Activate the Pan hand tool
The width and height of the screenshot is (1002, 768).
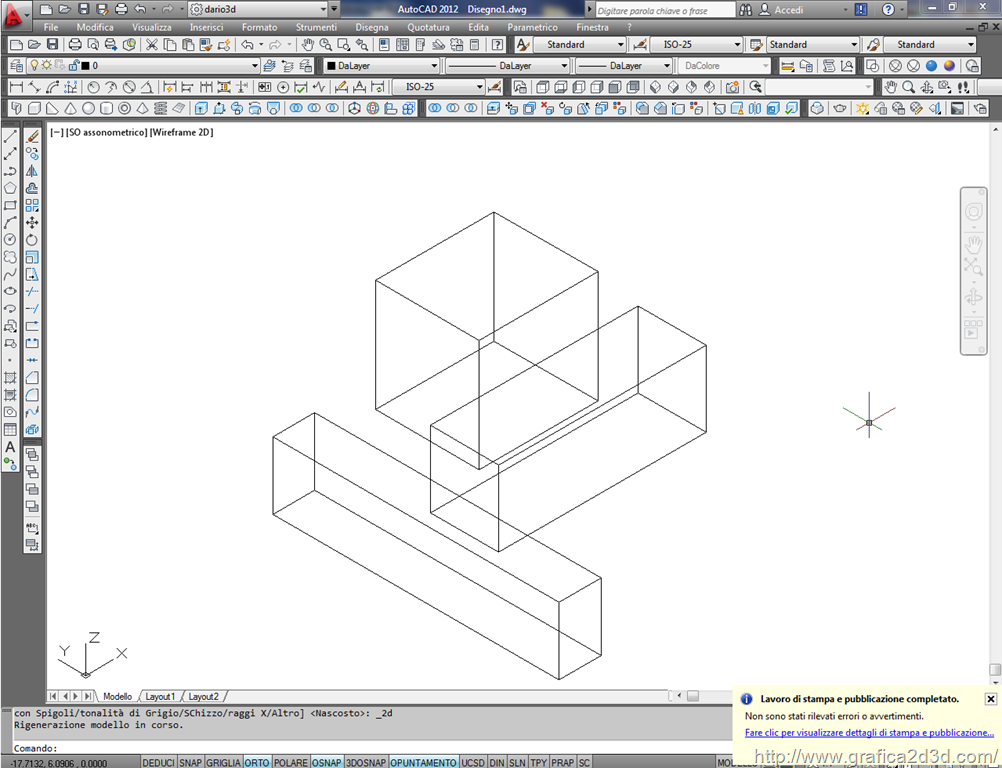tap(307, 45)
